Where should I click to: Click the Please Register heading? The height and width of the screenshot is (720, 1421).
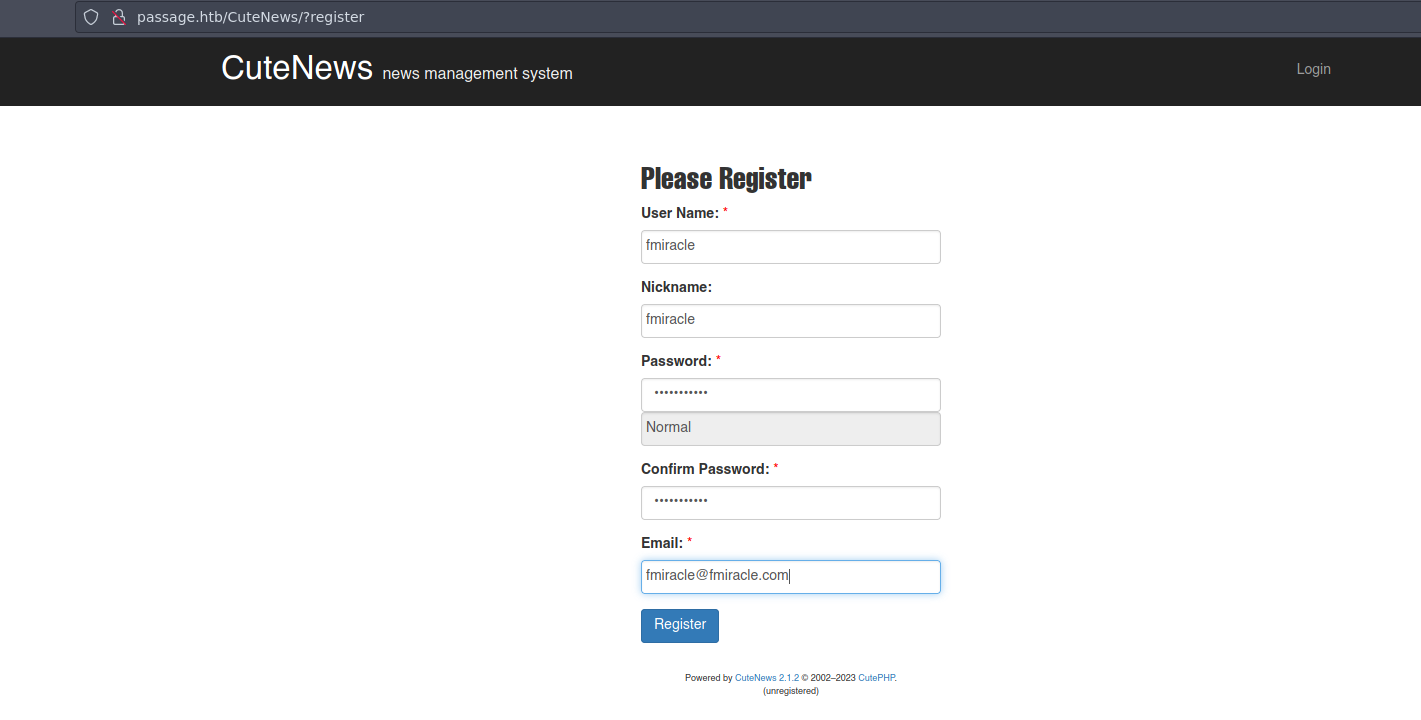726,179
